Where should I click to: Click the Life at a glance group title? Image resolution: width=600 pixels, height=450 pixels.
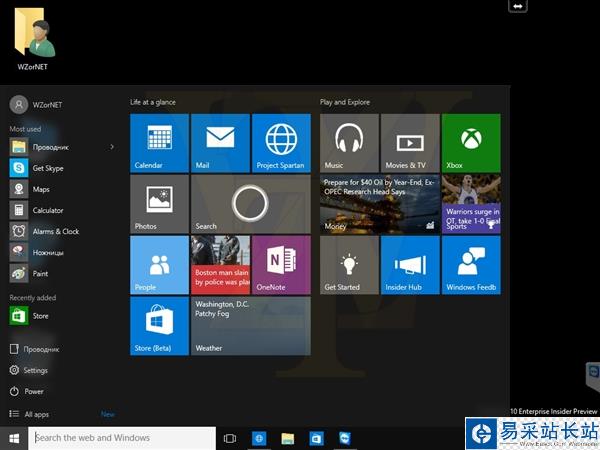click(x=153, y=102)
